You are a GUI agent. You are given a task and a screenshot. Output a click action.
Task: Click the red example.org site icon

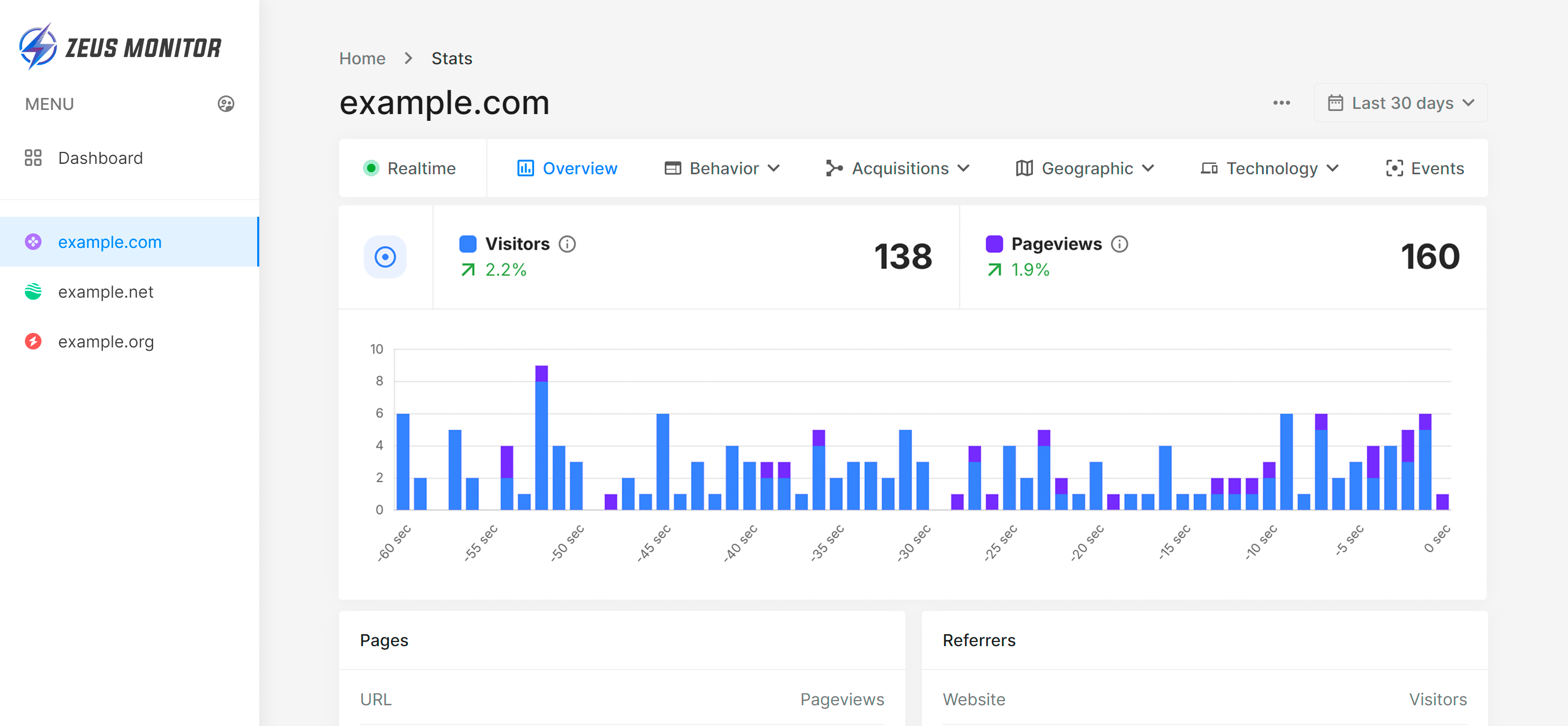pos(33,341)
